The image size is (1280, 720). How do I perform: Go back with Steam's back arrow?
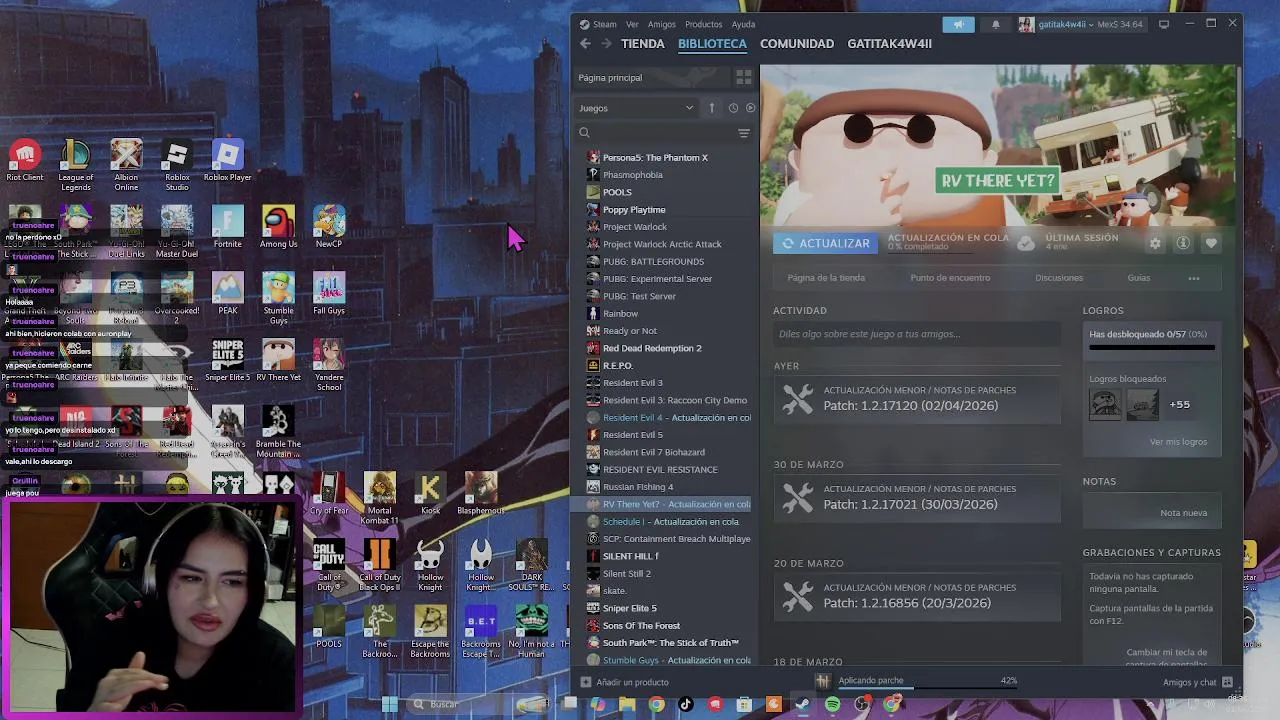coord(585,44)
